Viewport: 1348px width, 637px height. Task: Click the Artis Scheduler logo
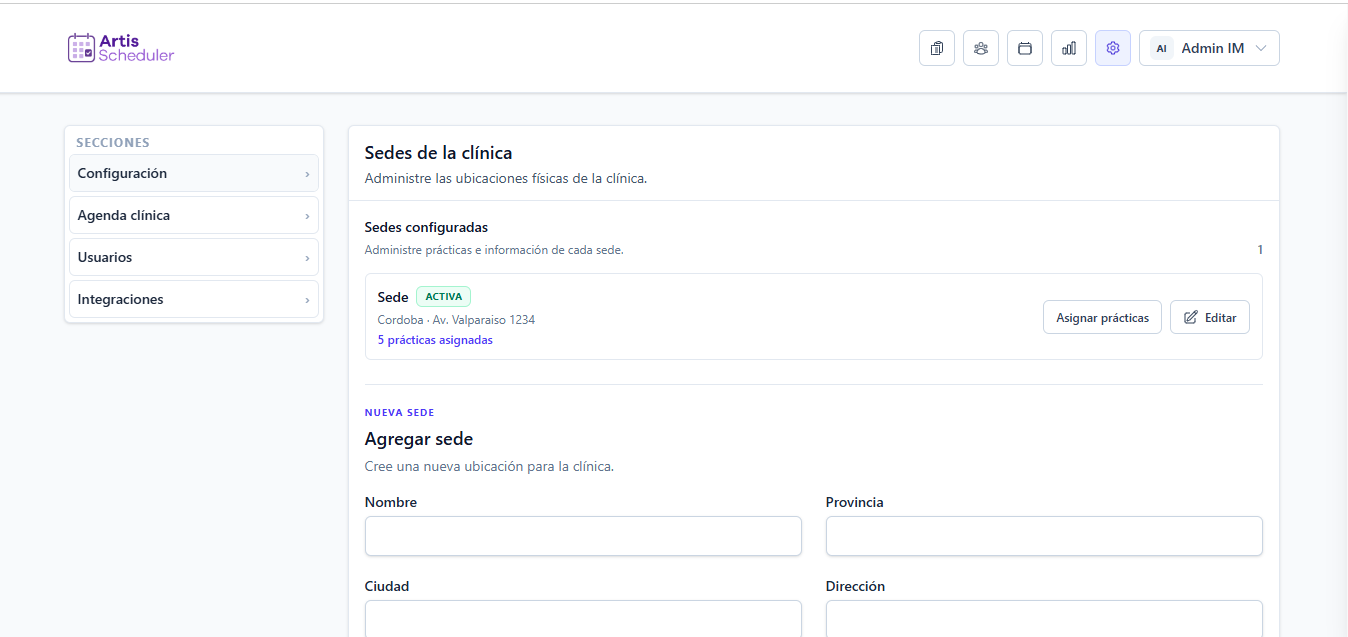pyautogui.click(x=121, y=48)
